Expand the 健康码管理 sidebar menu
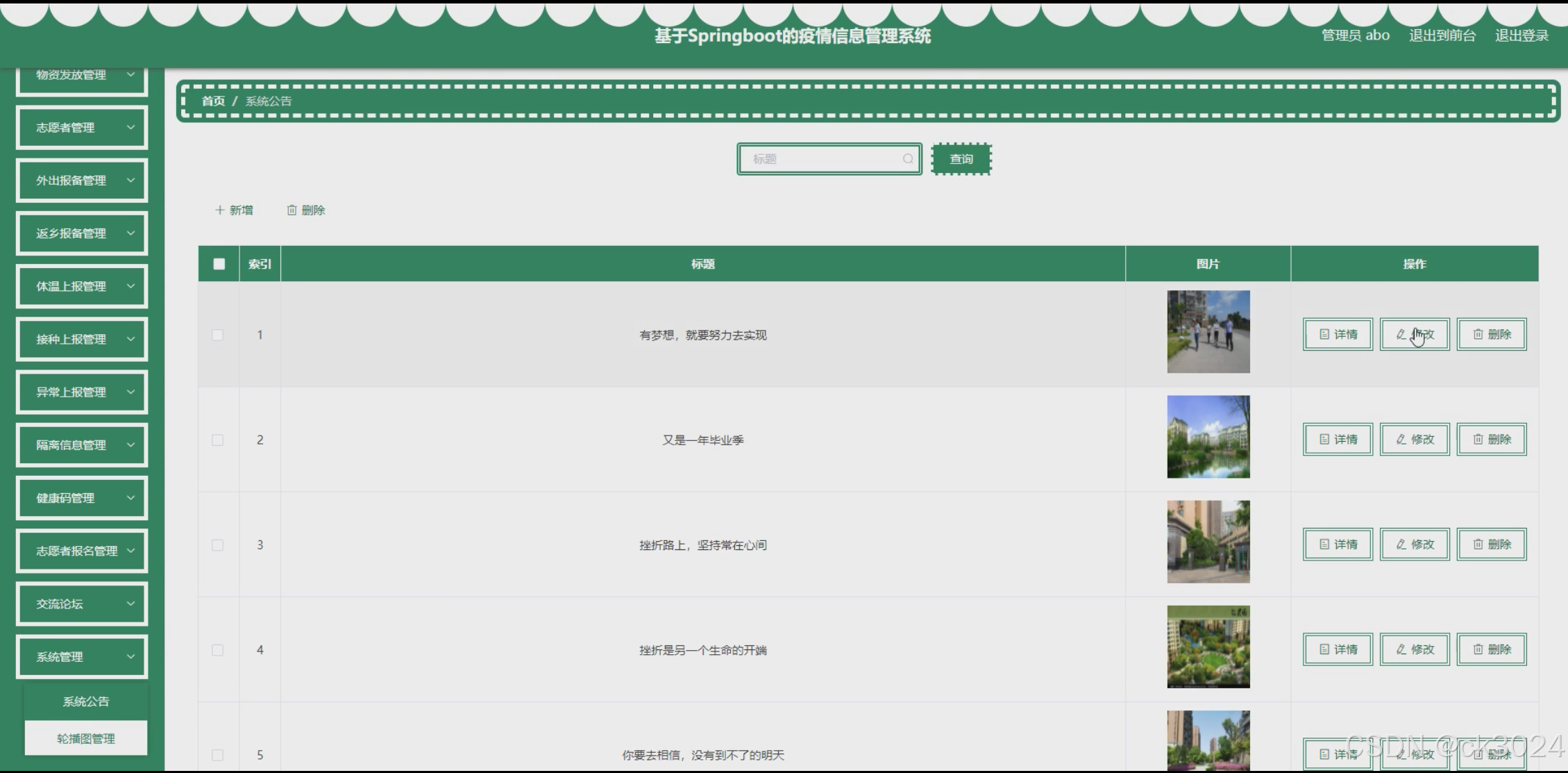The height and width of the screenshot is (773, 1568). click(x=82, y=498)
